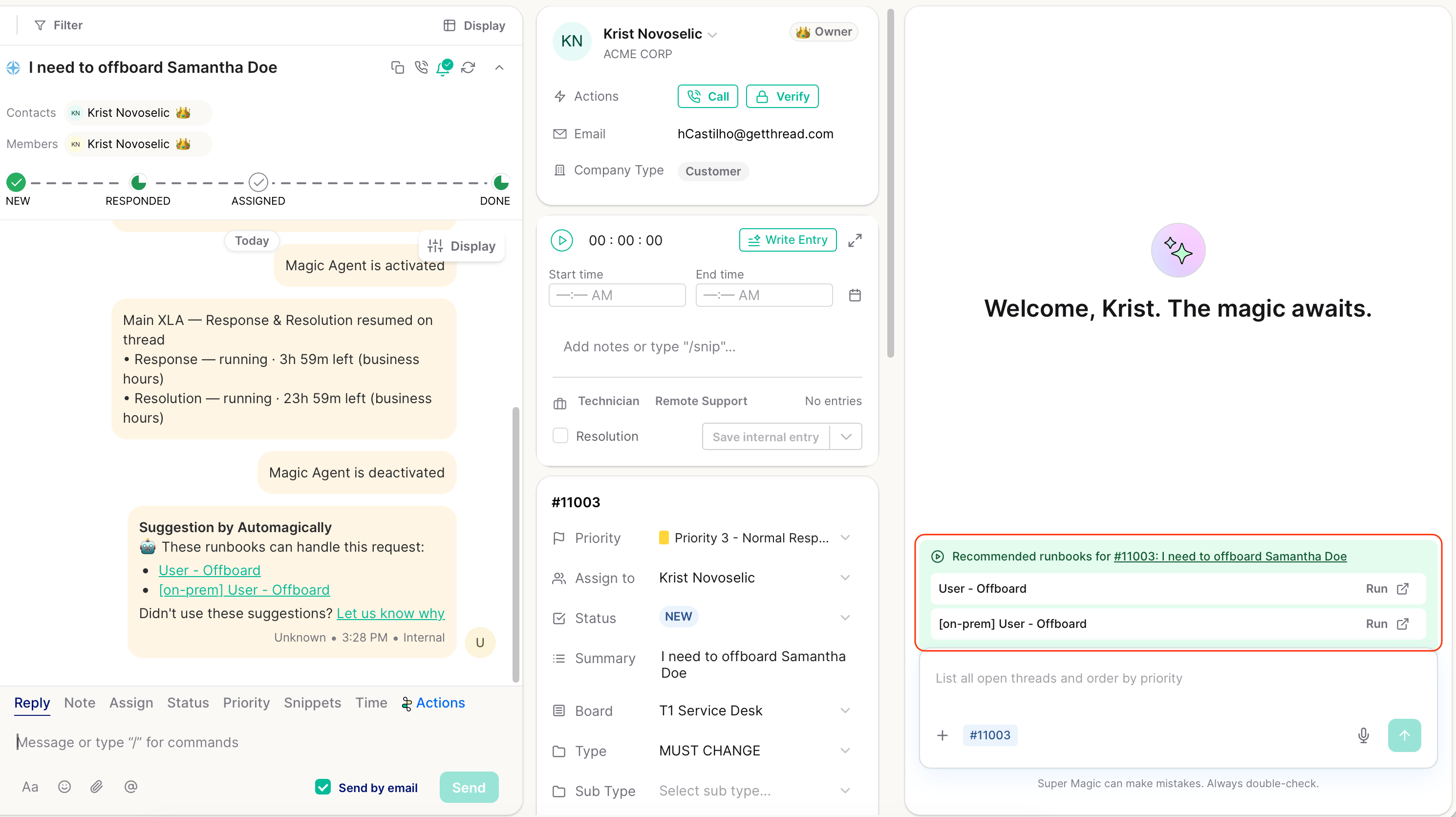Click the Write Entry button

tap(787, 240)
